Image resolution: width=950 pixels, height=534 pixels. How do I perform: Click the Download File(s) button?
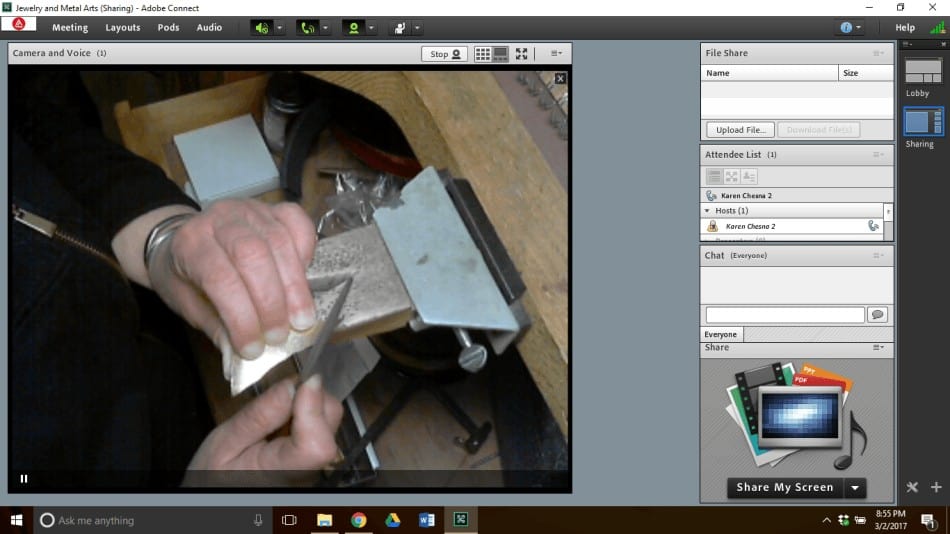pos(819,130)
